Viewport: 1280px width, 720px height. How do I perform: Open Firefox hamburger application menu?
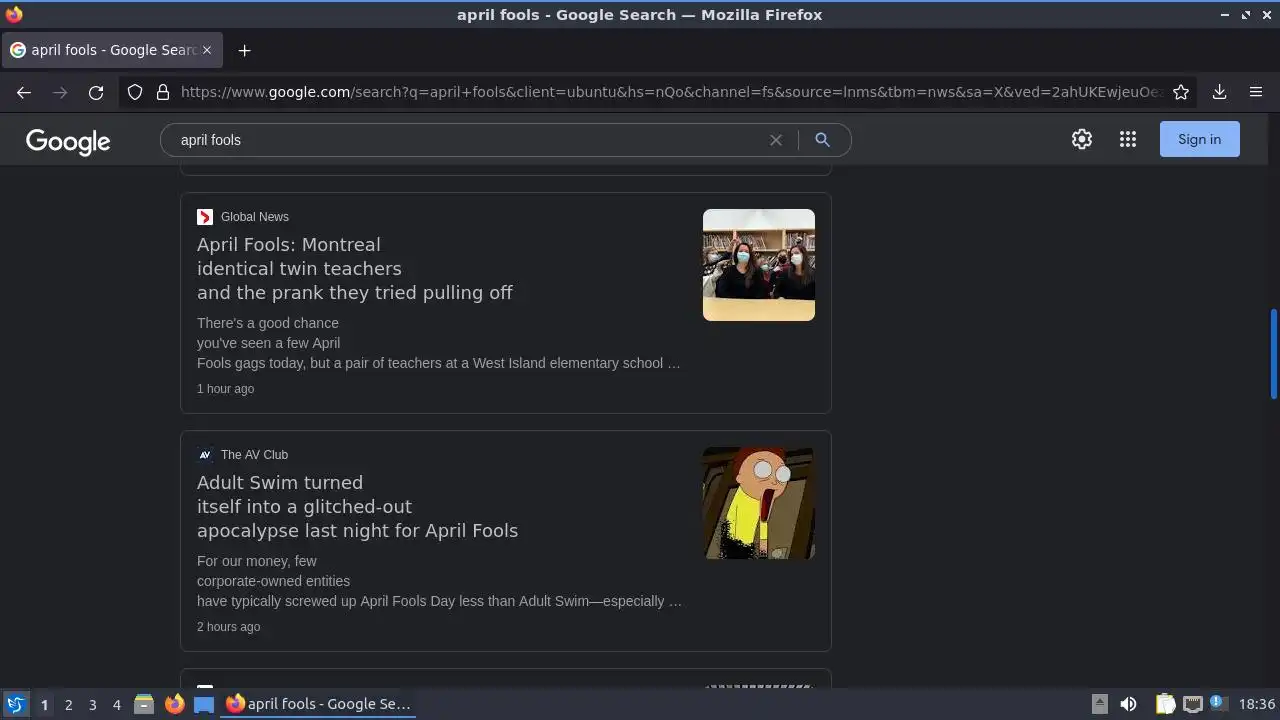point(1256,92)
